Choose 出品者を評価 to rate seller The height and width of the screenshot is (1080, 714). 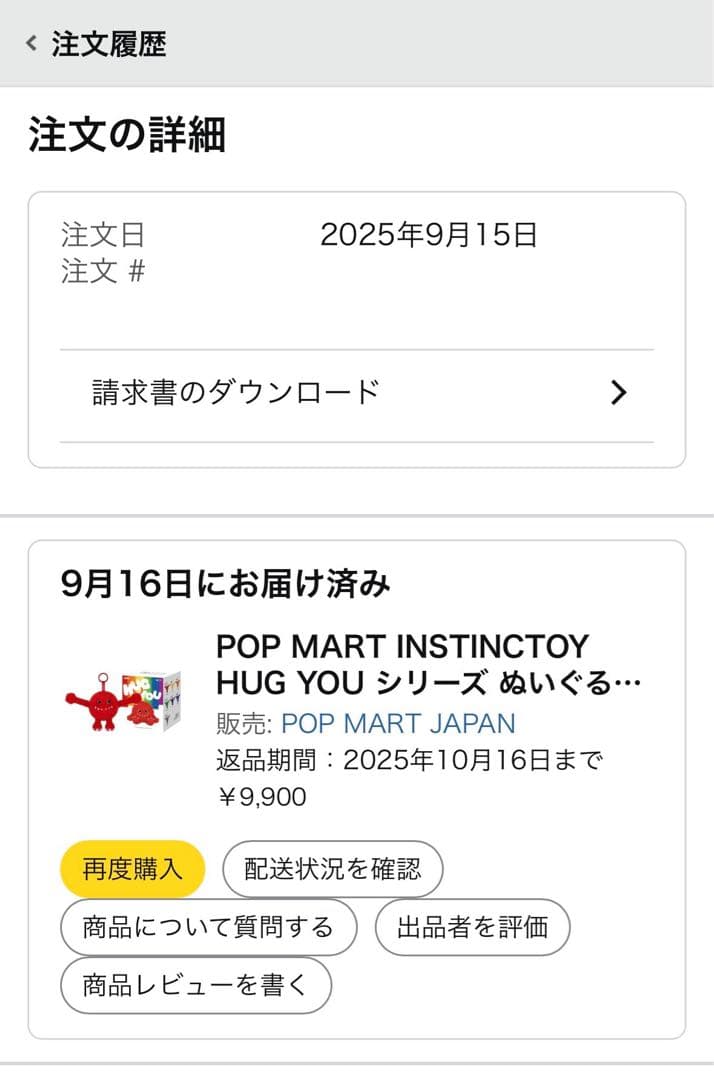tap(473, 927)
